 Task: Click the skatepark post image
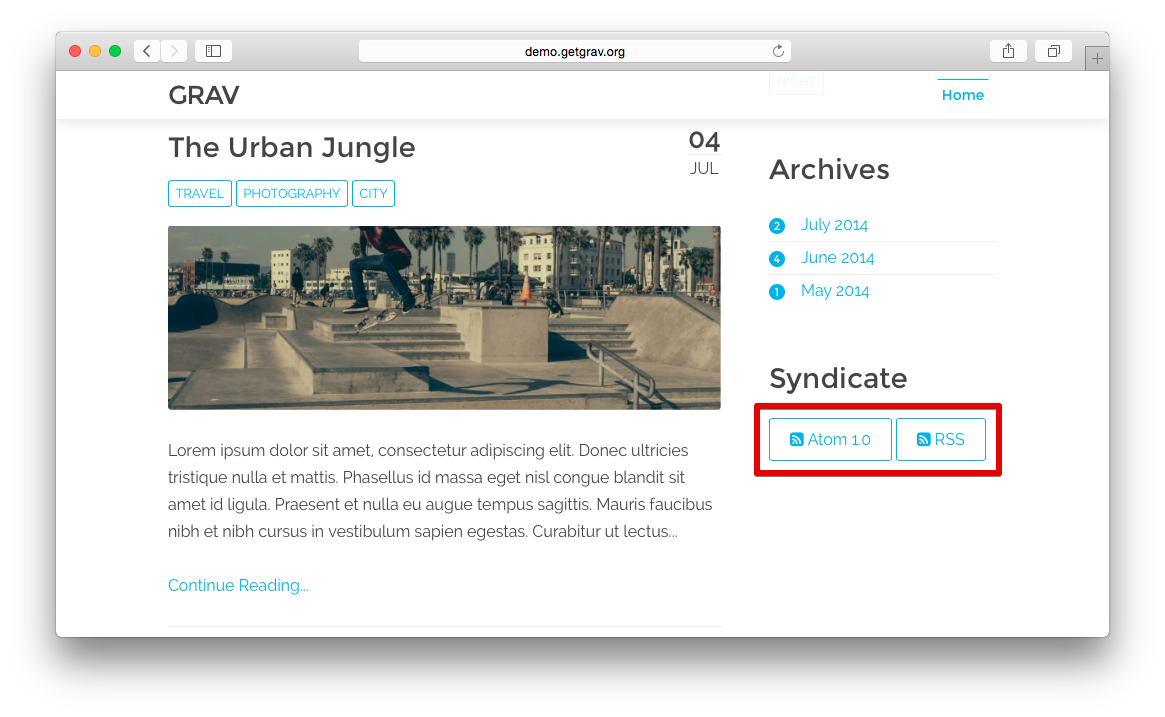pos(444,317)
